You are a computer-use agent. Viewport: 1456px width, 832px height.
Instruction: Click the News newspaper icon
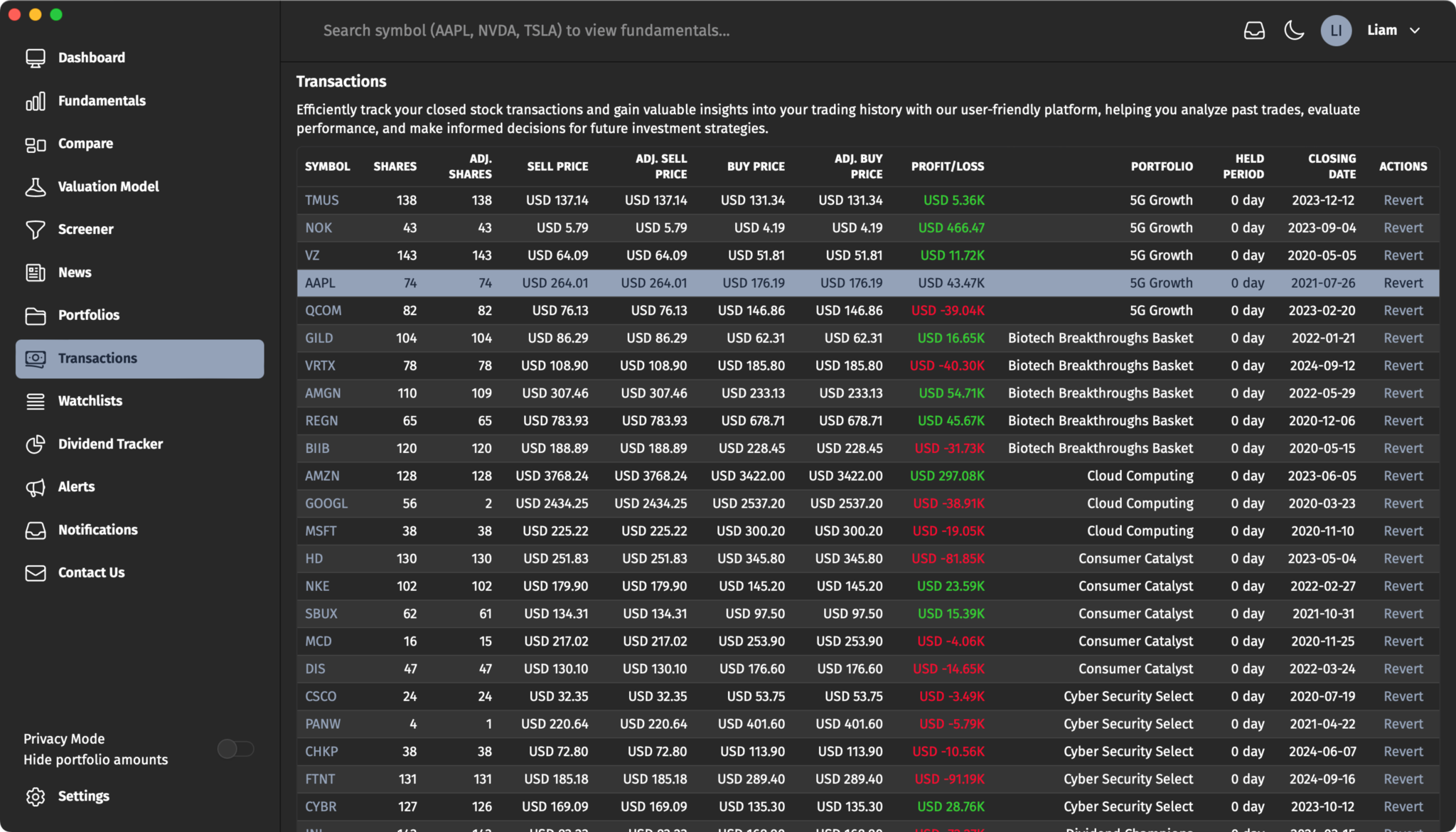[x=35, y=272]
